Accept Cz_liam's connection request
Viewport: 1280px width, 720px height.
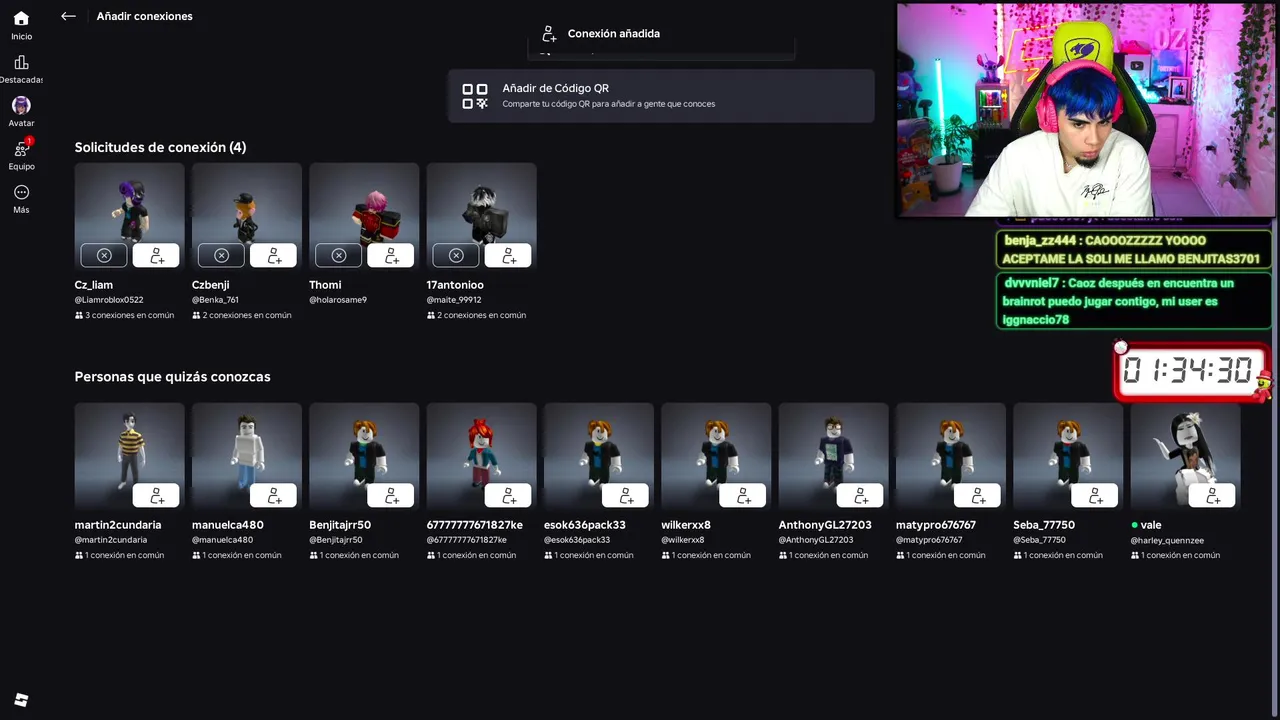(156, 255)
